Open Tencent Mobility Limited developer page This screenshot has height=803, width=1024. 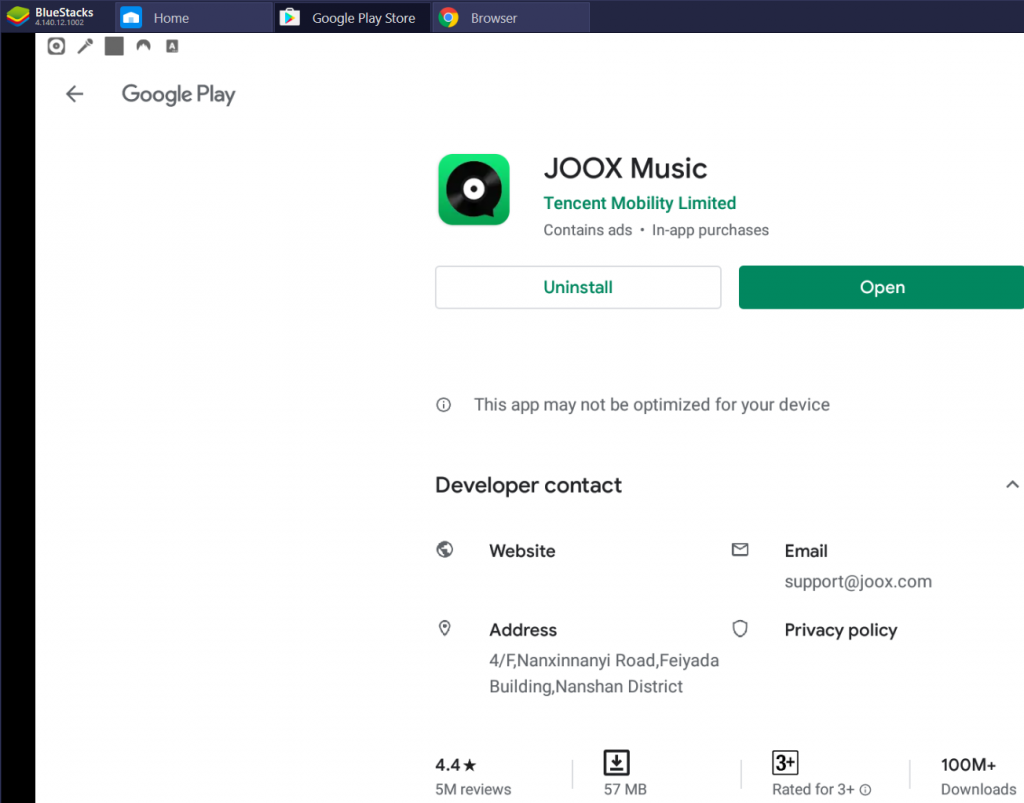tap(639, 203)
